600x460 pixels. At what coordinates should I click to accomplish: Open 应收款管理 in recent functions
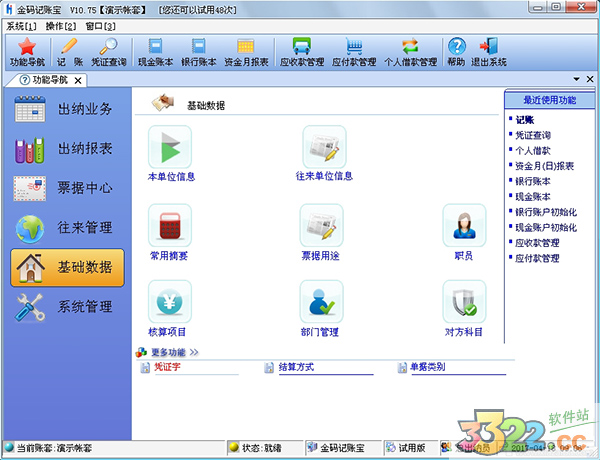pyautogui.click(x=537, y=243)
